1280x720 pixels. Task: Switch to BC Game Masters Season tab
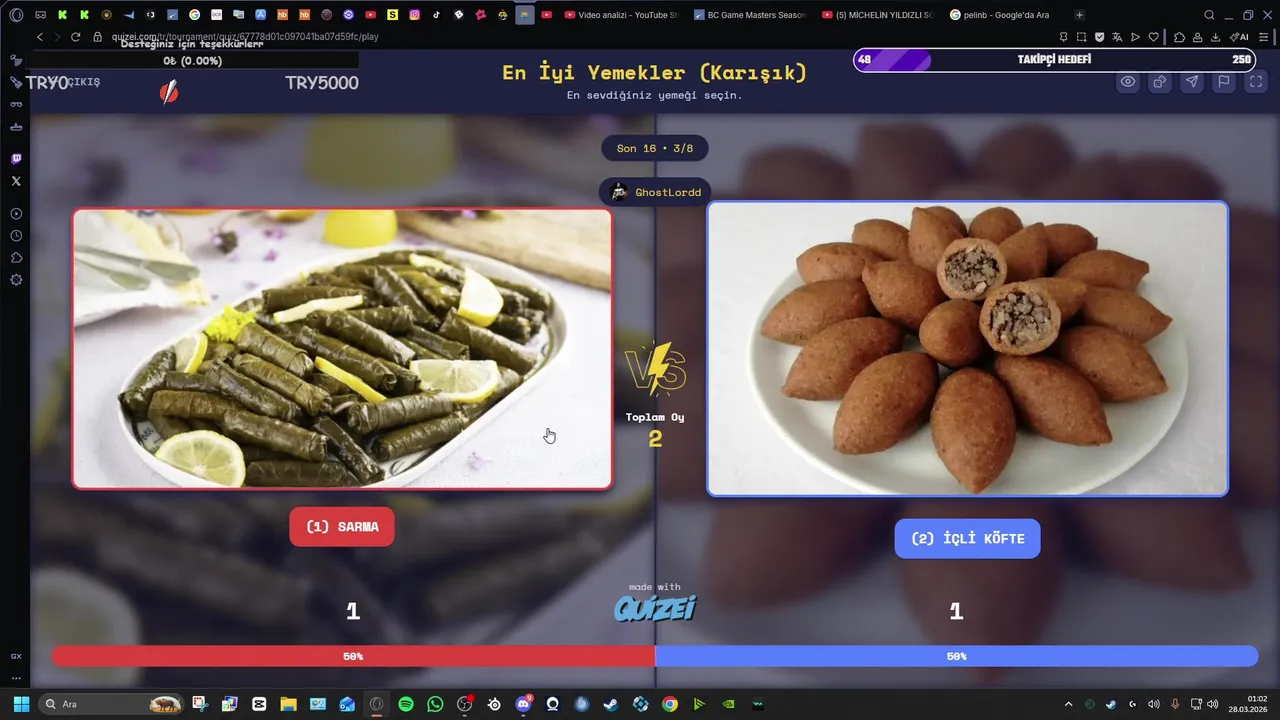tap(750, 15)
